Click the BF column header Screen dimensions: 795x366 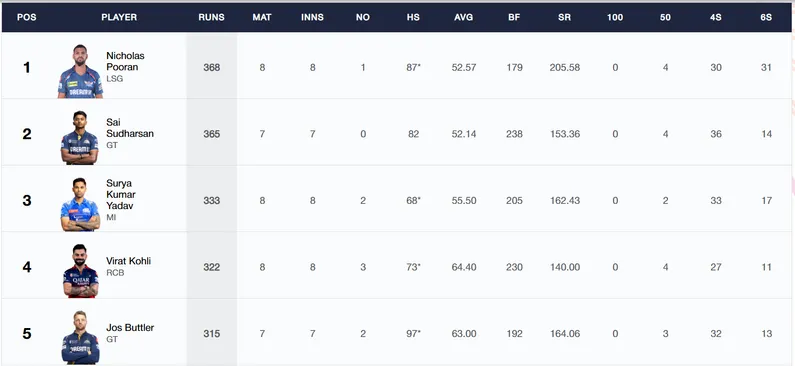(514, 17)
